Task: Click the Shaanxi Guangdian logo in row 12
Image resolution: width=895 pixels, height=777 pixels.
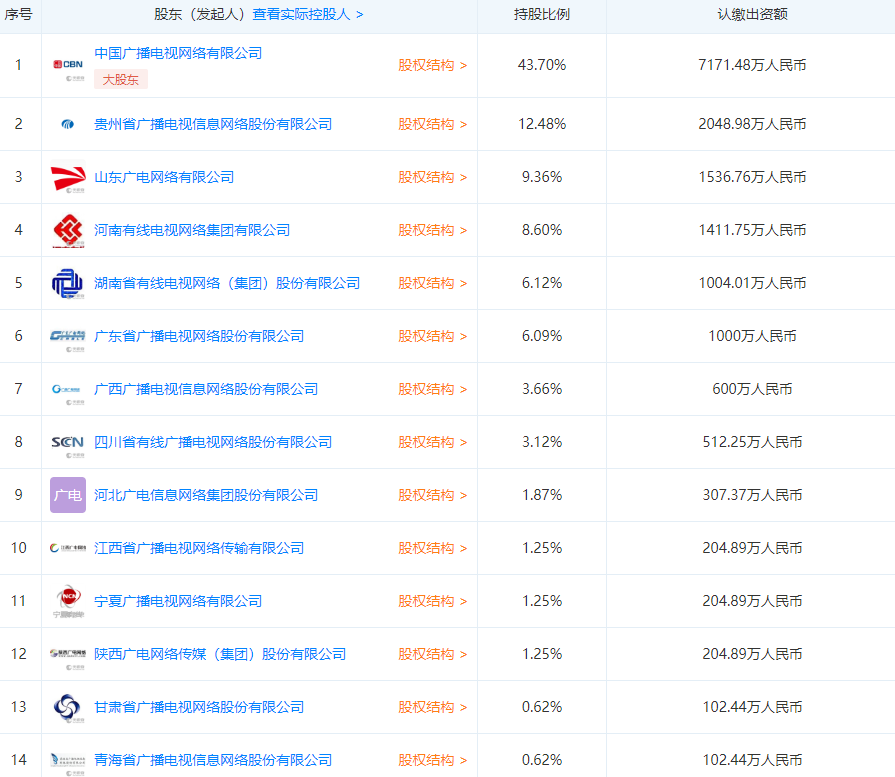Action: [68, 654]
